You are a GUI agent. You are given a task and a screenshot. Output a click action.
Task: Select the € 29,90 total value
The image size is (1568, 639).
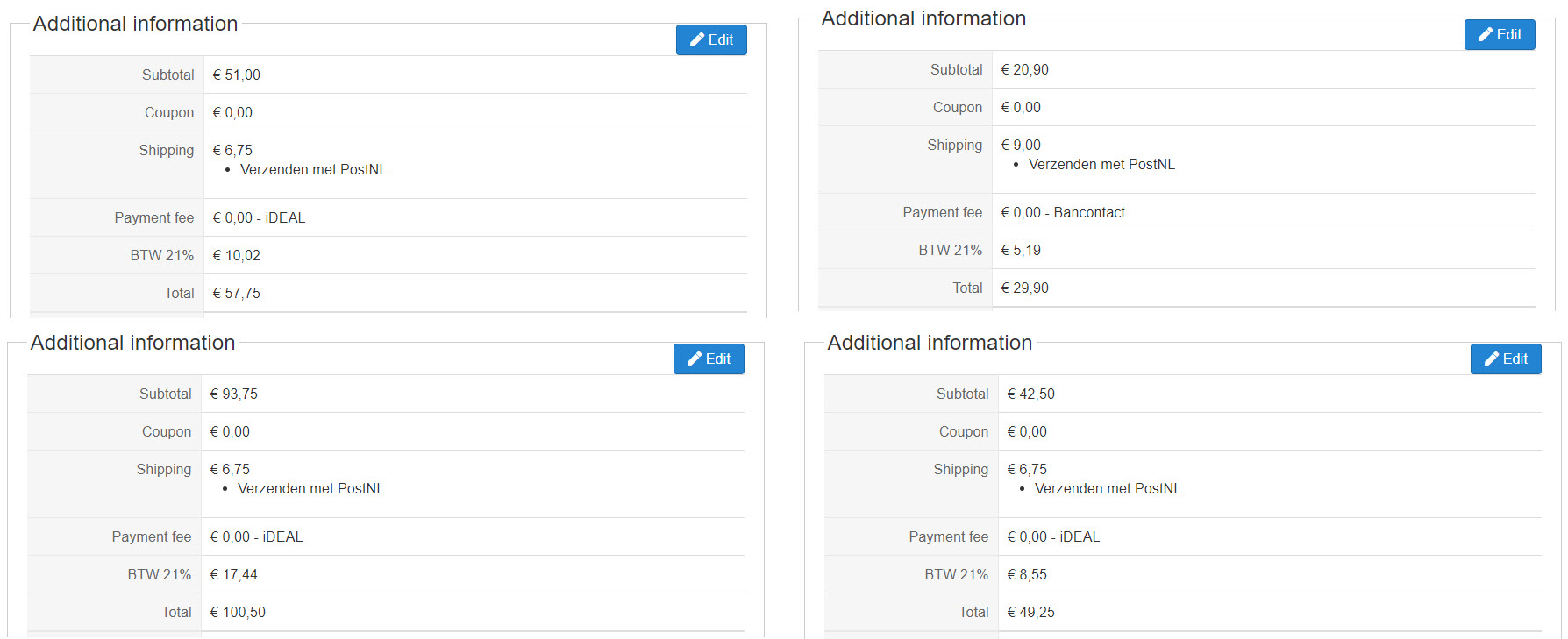(1024, 288)
